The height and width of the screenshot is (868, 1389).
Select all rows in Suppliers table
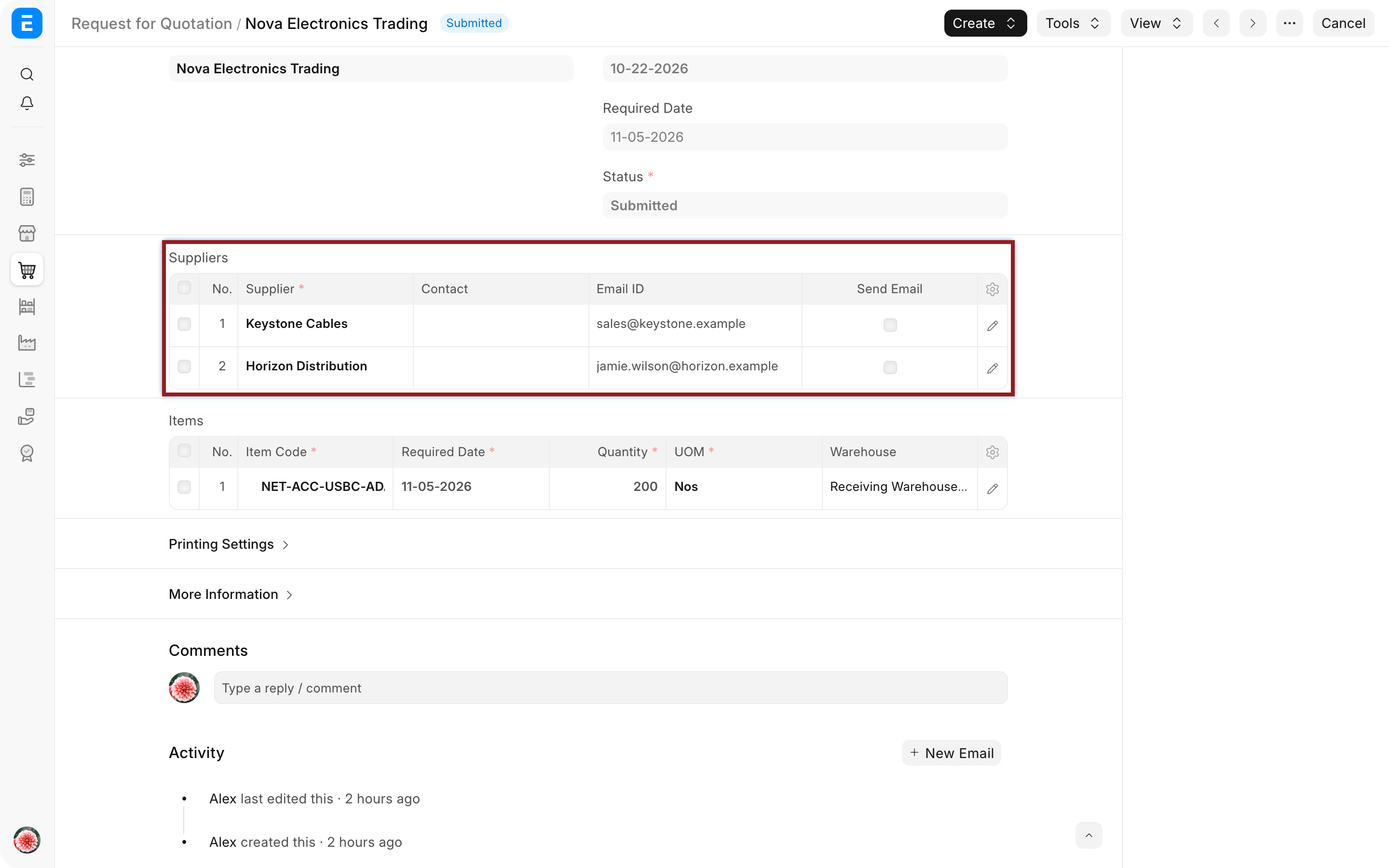[x=184, y=287]
